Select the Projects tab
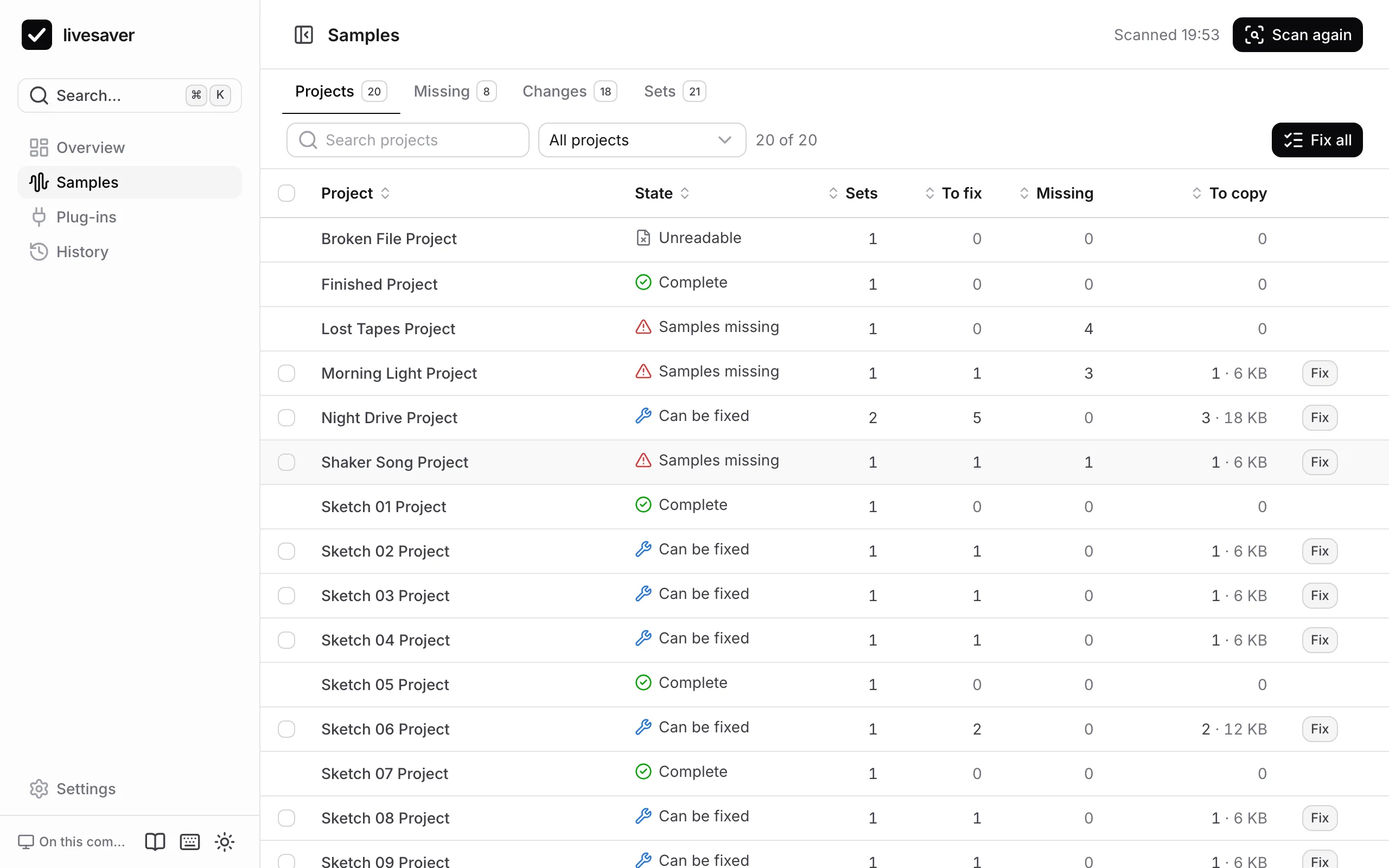The height and width of the screenshot is (868, 1389). tap(341, 91)
